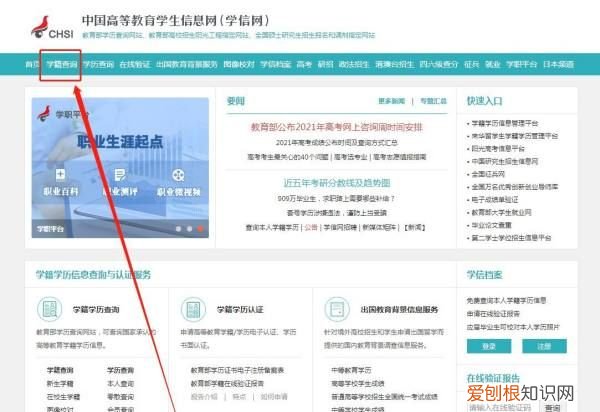The image size is (600, 412).
Task: Switch to the second banner slide dot
Action: click(x=189, y=229)
